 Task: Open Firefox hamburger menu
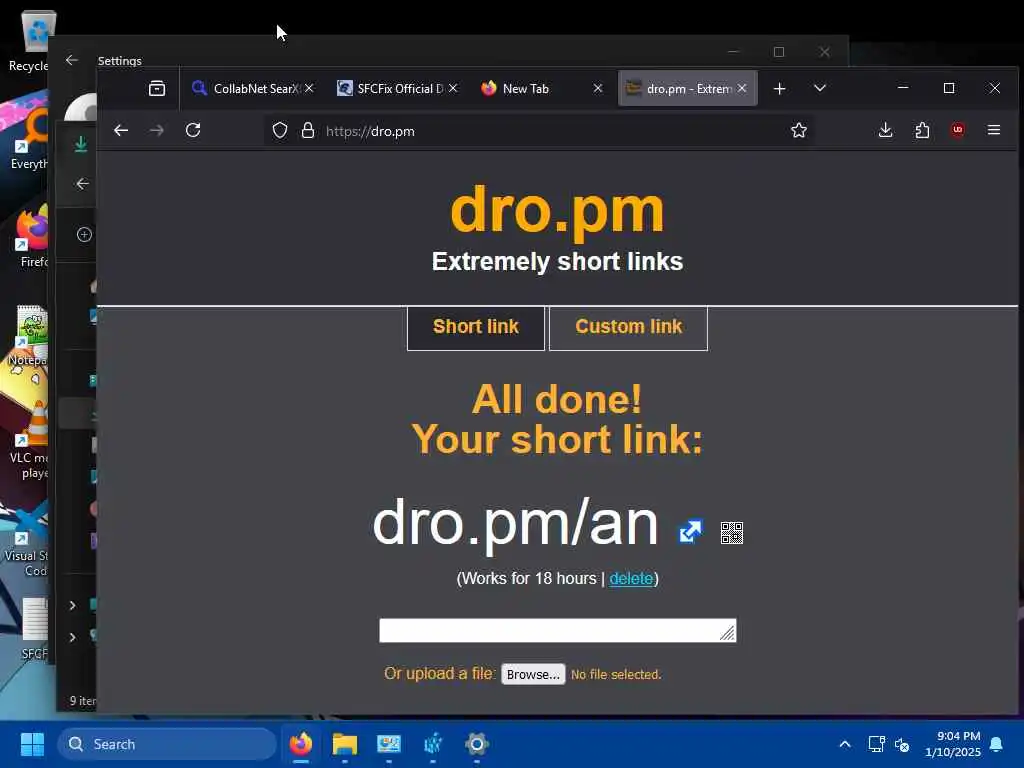coord(994,130)
